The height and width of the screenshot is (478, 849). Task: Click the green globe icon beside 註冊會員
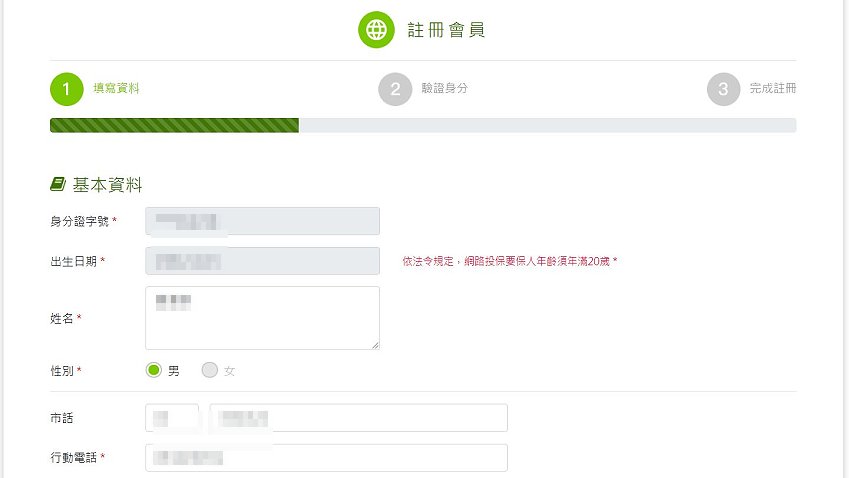click(x=376, y=30)
